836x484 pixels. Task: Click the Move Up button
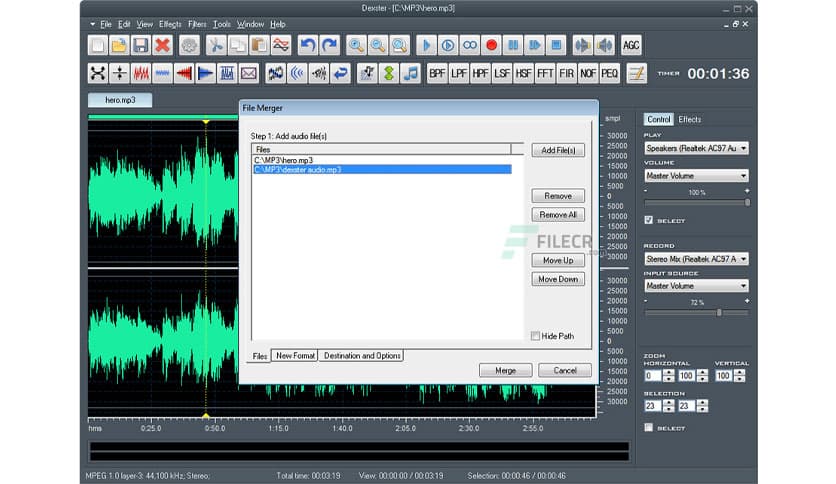(x=558, y=260)
